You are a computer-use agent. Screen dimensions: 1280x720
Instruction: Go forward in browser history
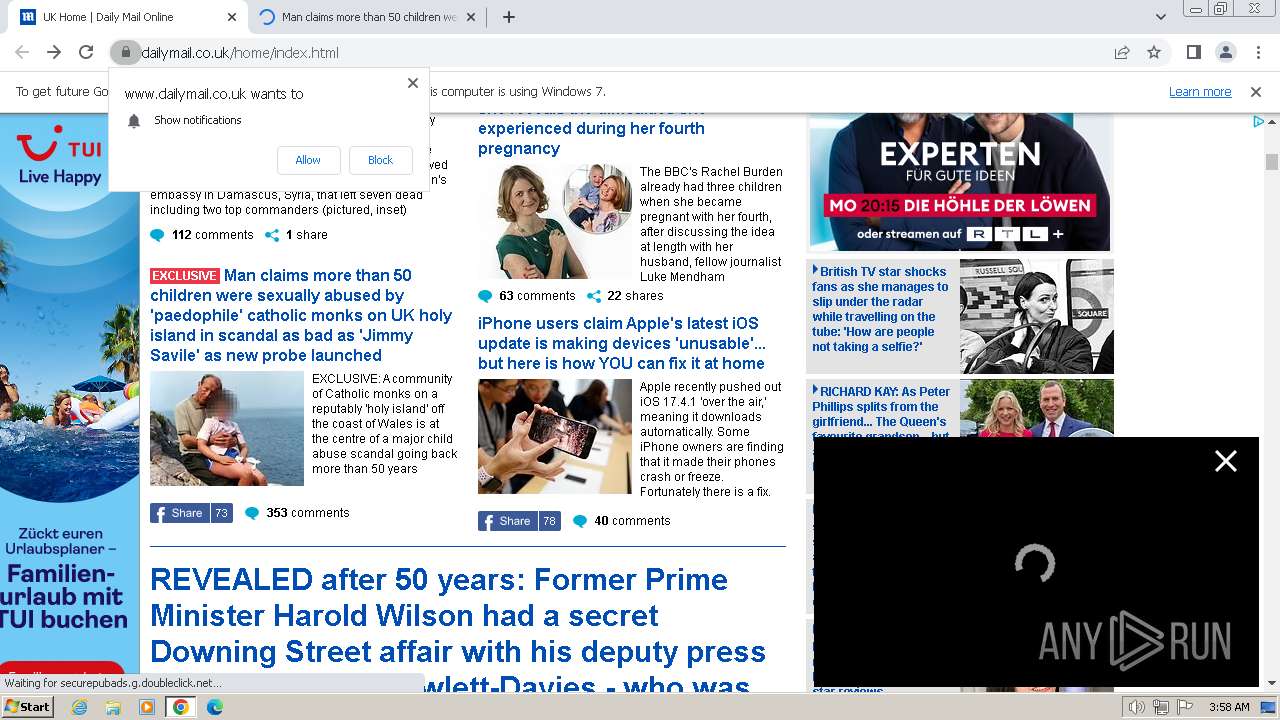pos(54,52)
